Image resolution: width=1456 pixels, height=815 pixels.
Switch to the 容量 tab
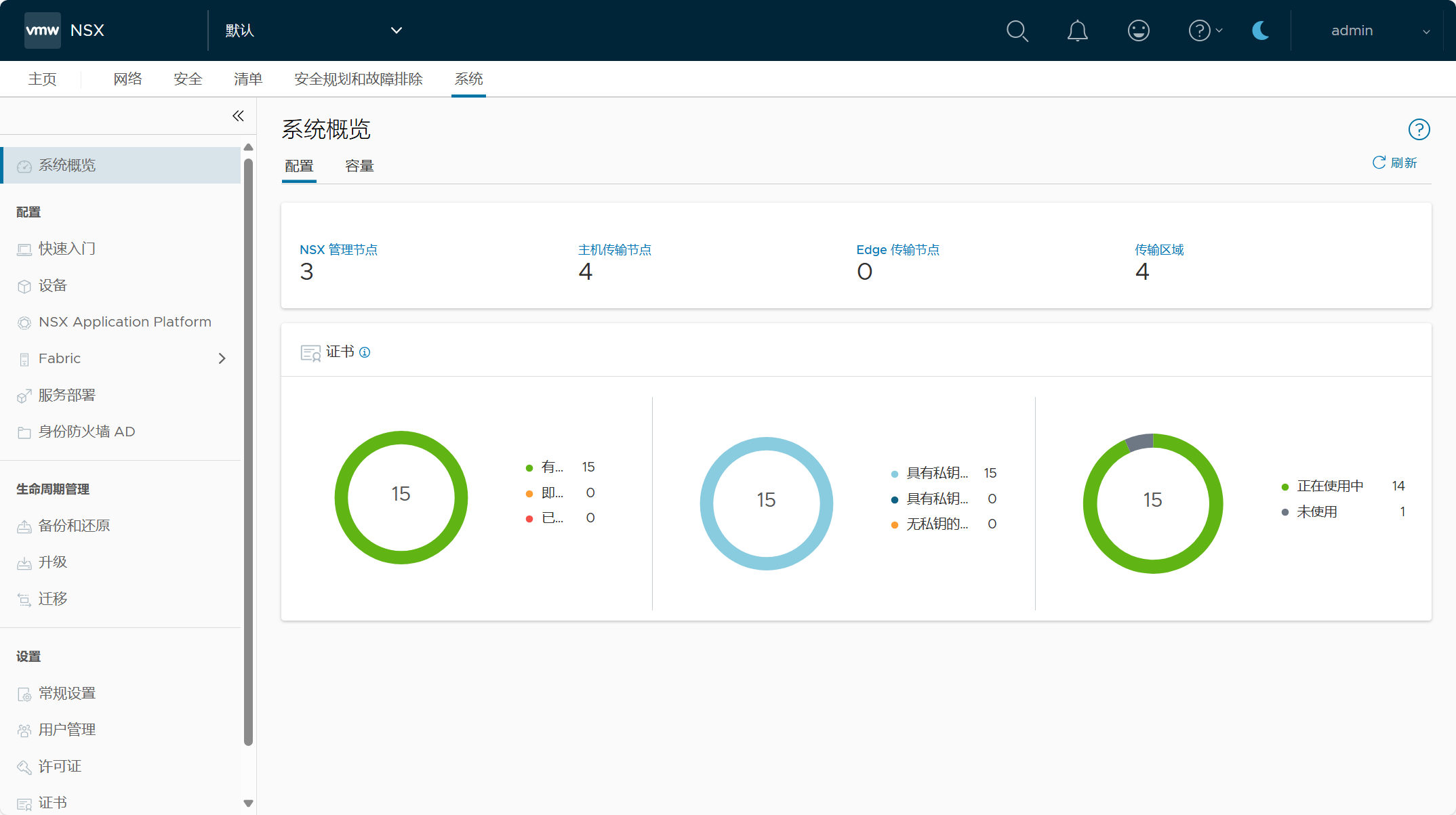359,166
